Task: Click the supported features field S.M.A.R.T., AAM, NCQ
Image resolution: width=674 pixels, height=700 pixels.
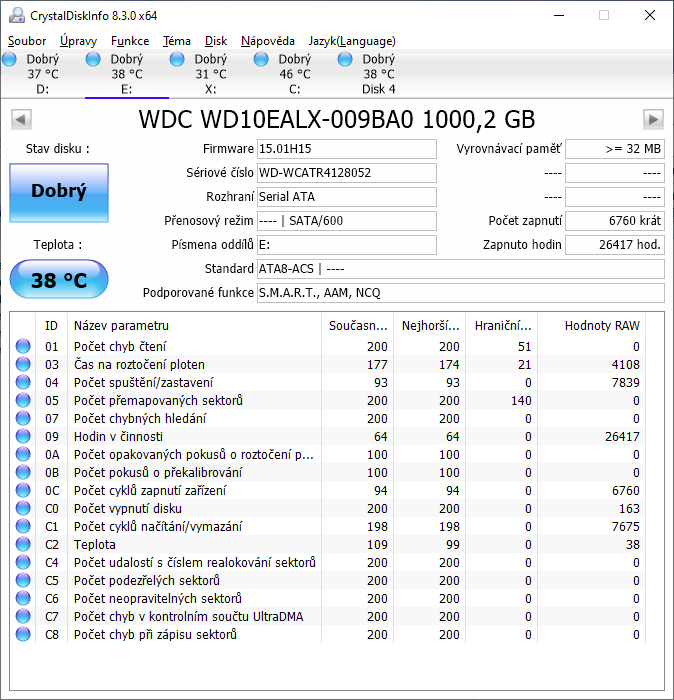Action: [x=461, y=293]
